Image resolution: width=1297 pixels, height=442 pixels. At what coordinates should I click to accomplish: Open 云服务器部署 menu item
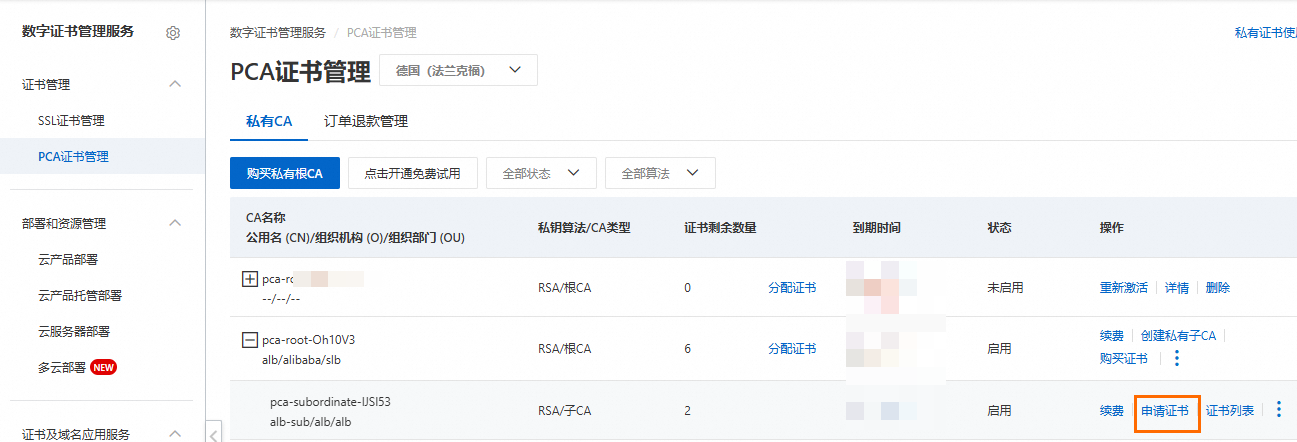pos(73,331)
